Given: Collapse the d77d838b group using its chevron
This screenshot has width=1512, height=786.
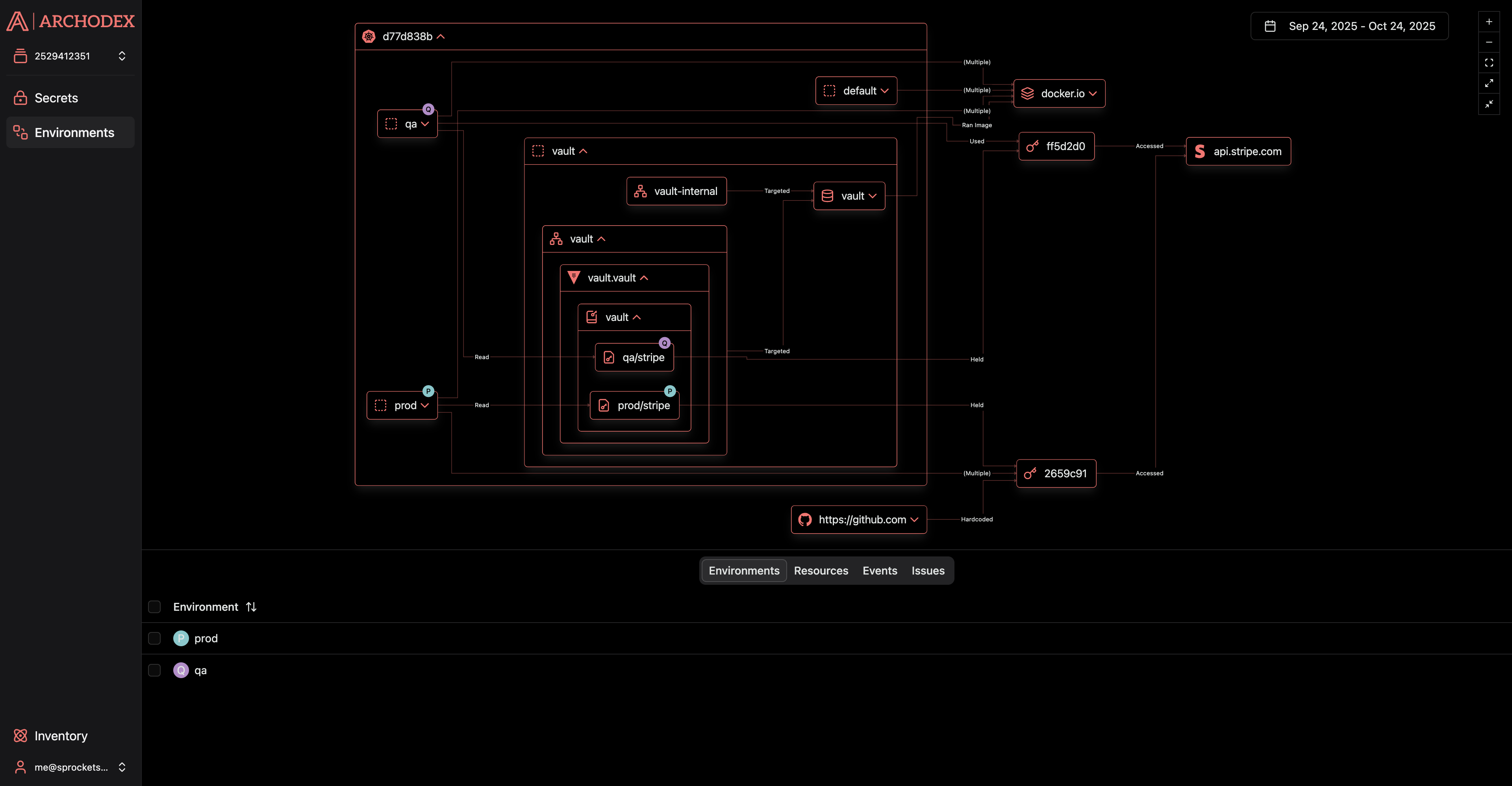Looking at the screenshot, I should [441, 36].
